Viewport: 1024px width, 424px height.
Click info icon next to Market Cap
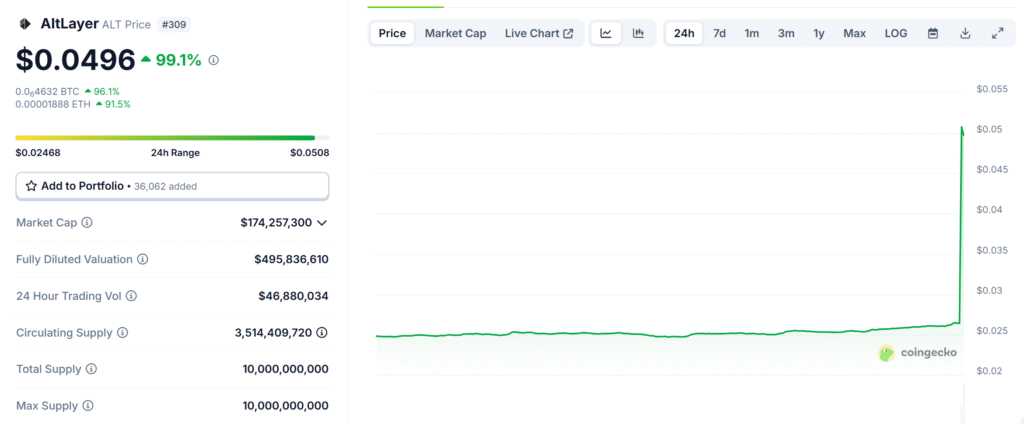pos(87,223)
